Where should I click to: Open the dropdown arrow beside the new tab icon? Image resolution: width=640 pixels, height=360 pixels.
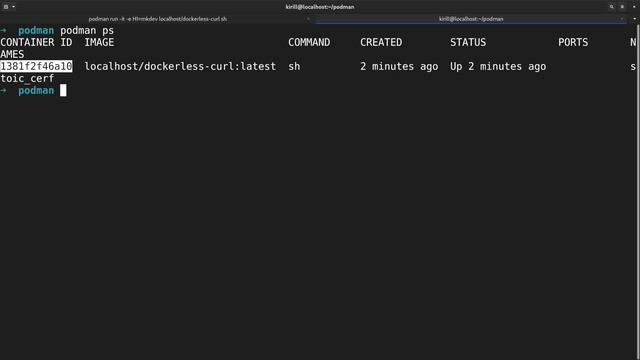(13, 7)
